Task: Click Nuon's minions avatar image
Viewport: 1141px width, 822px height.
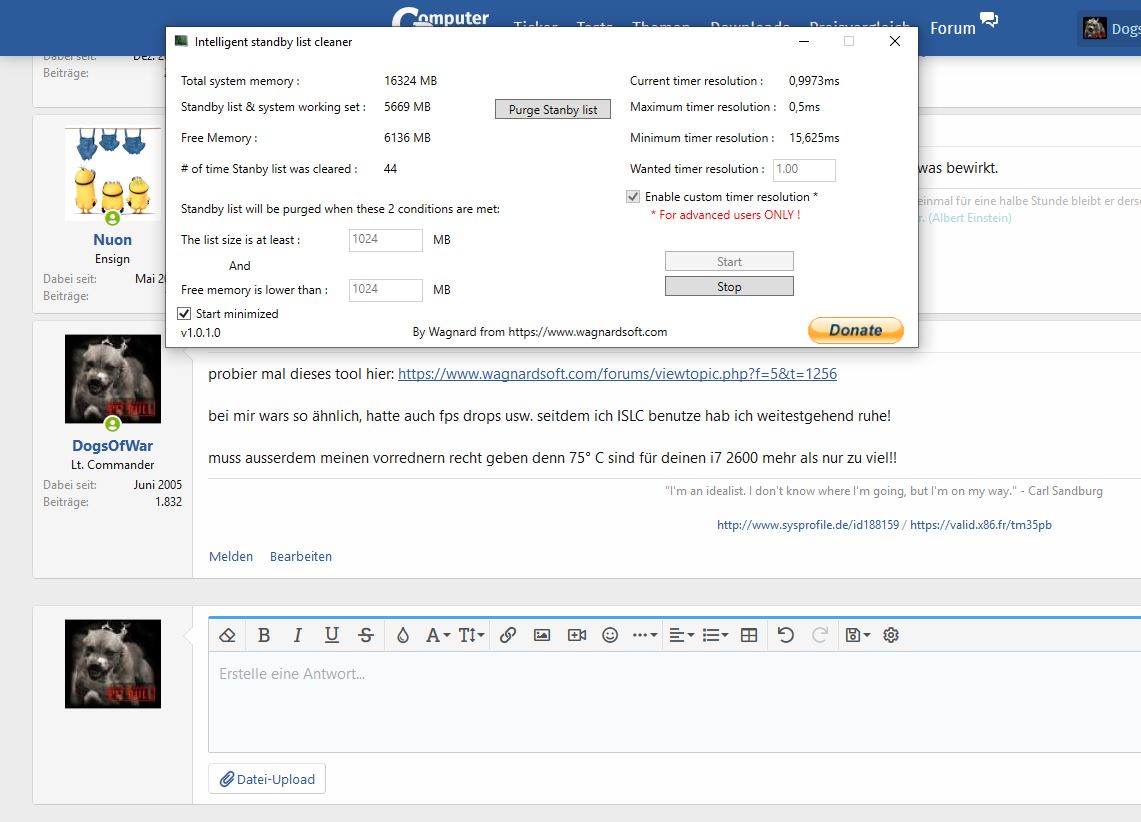Action: click(x=113, y=174)
